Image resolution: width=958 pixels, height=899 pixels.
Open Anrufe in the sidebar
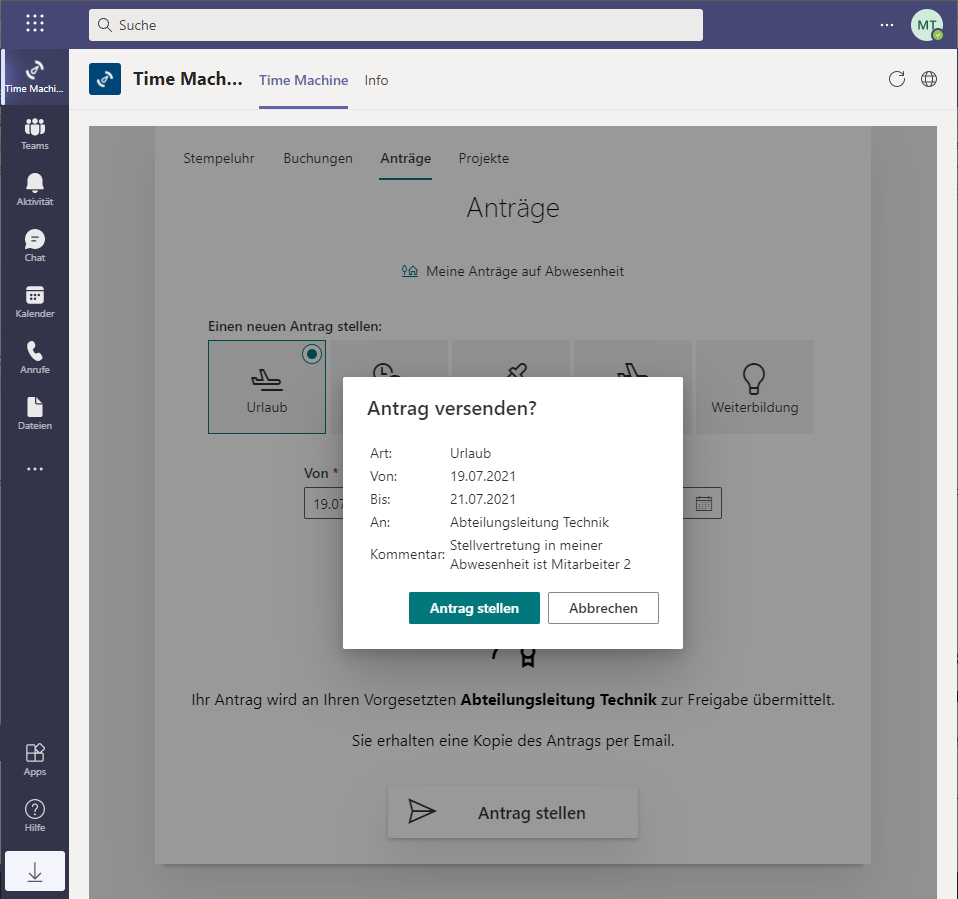pyautogui.click(x=35, y=357)
